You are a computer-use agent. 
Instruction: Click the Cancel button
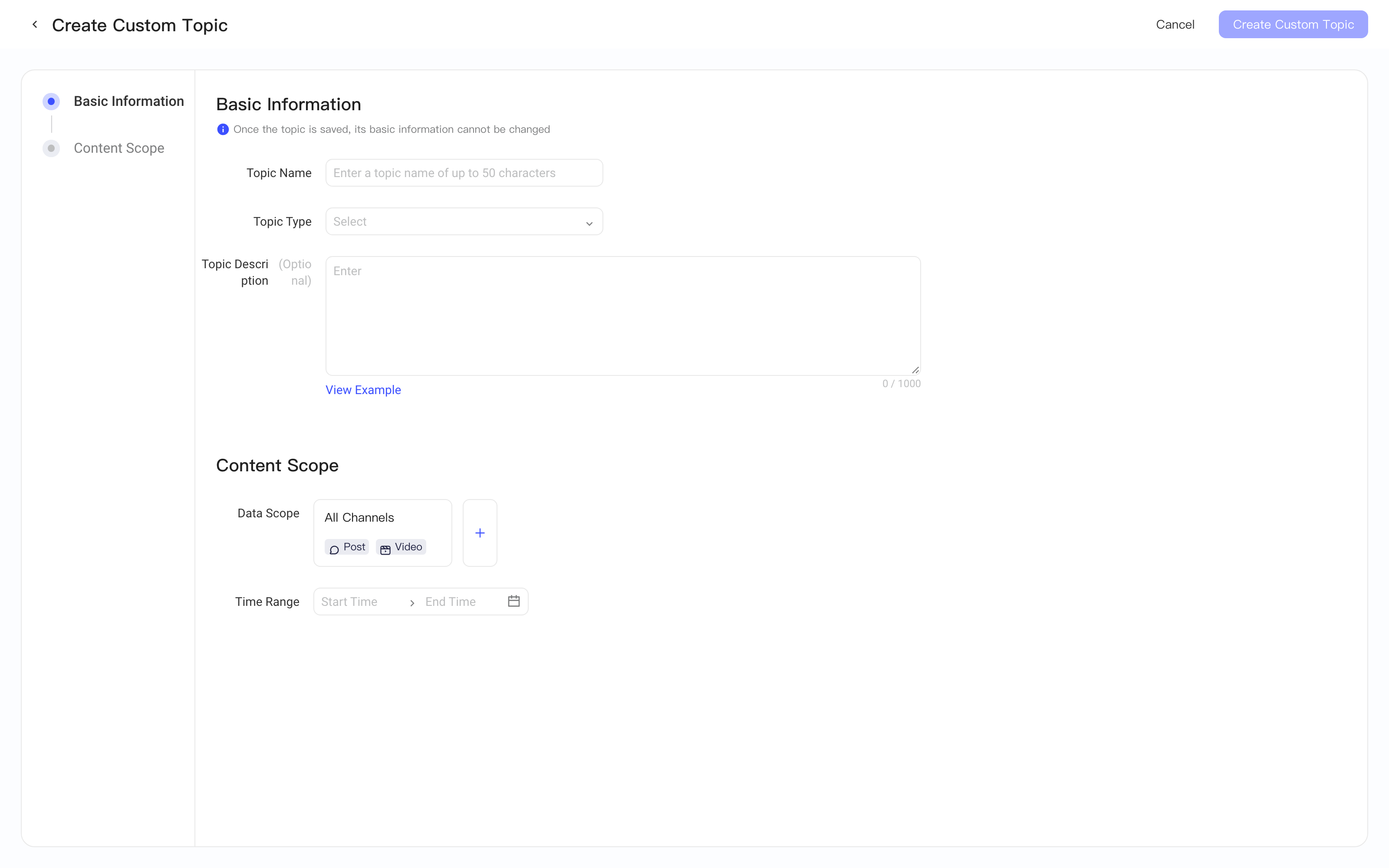pos(1174,25)
